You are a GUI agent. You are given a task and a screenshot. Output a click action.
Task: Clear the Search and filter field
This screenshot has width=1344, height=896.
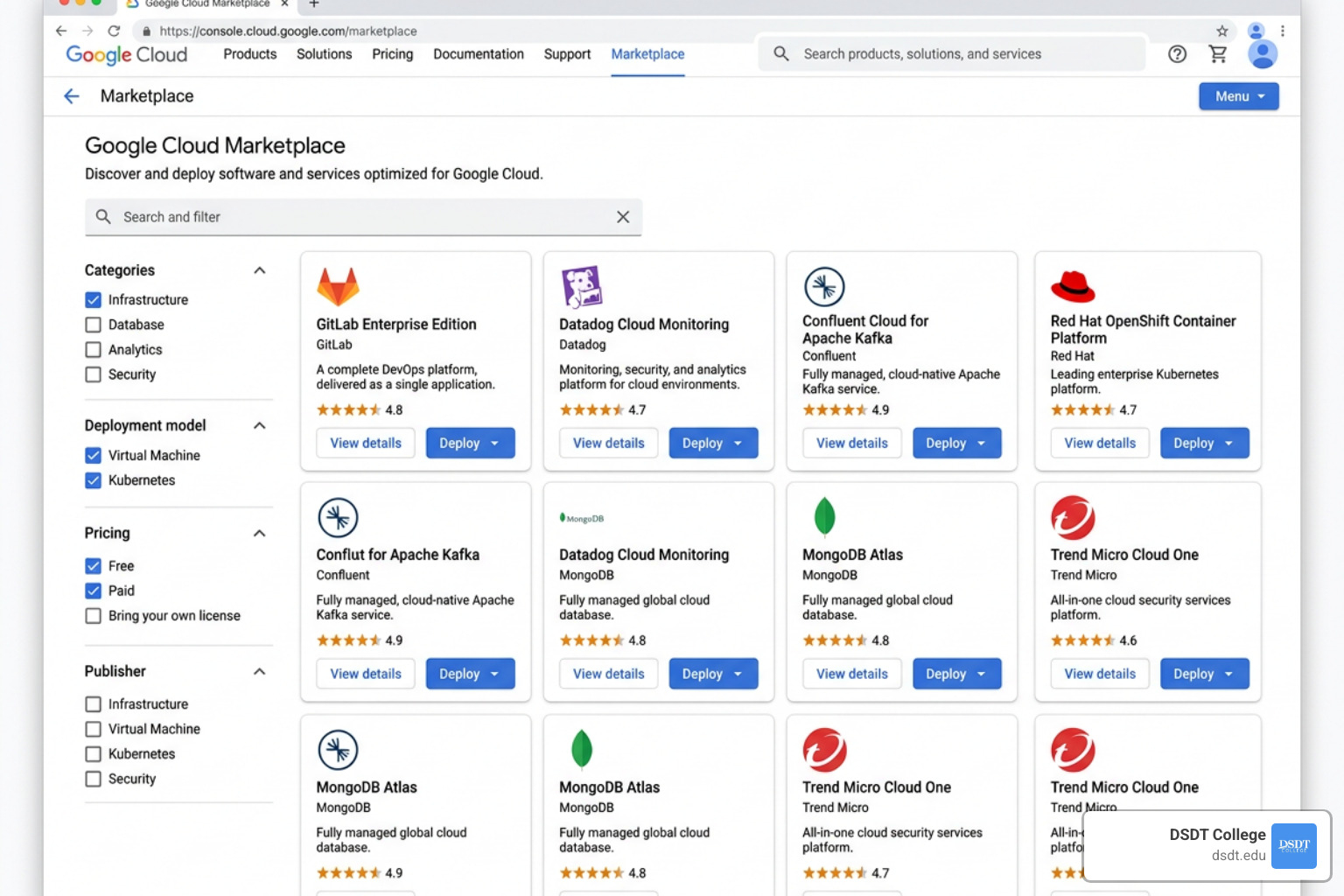[623, 217]
